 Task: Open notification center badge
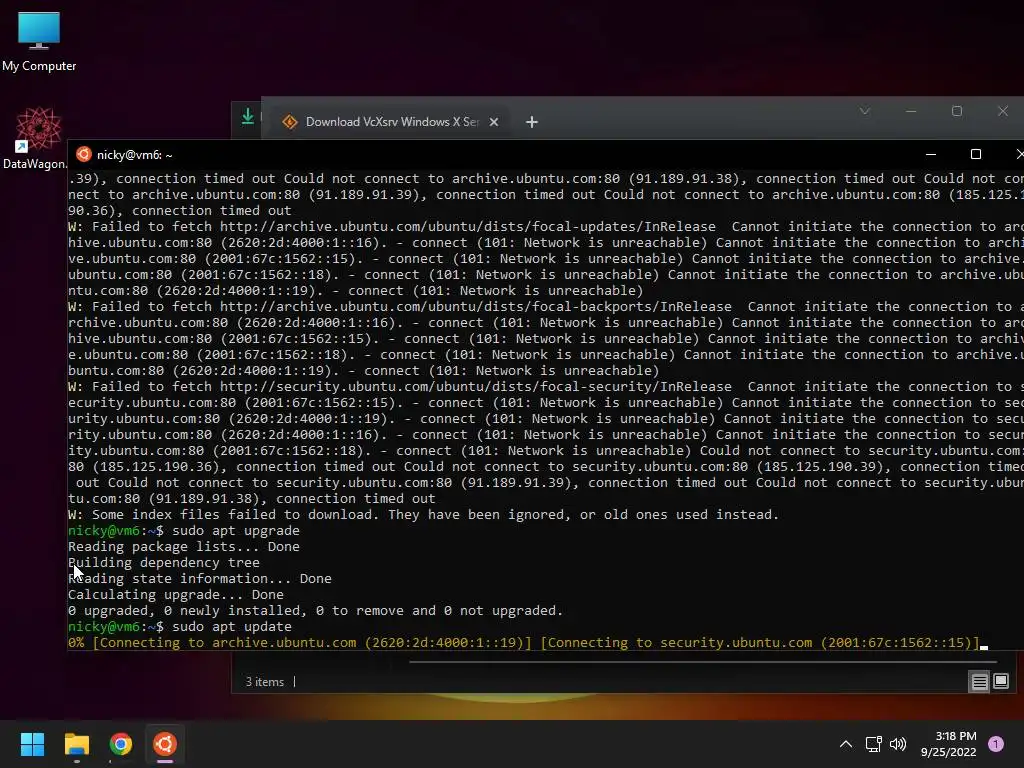996,744
